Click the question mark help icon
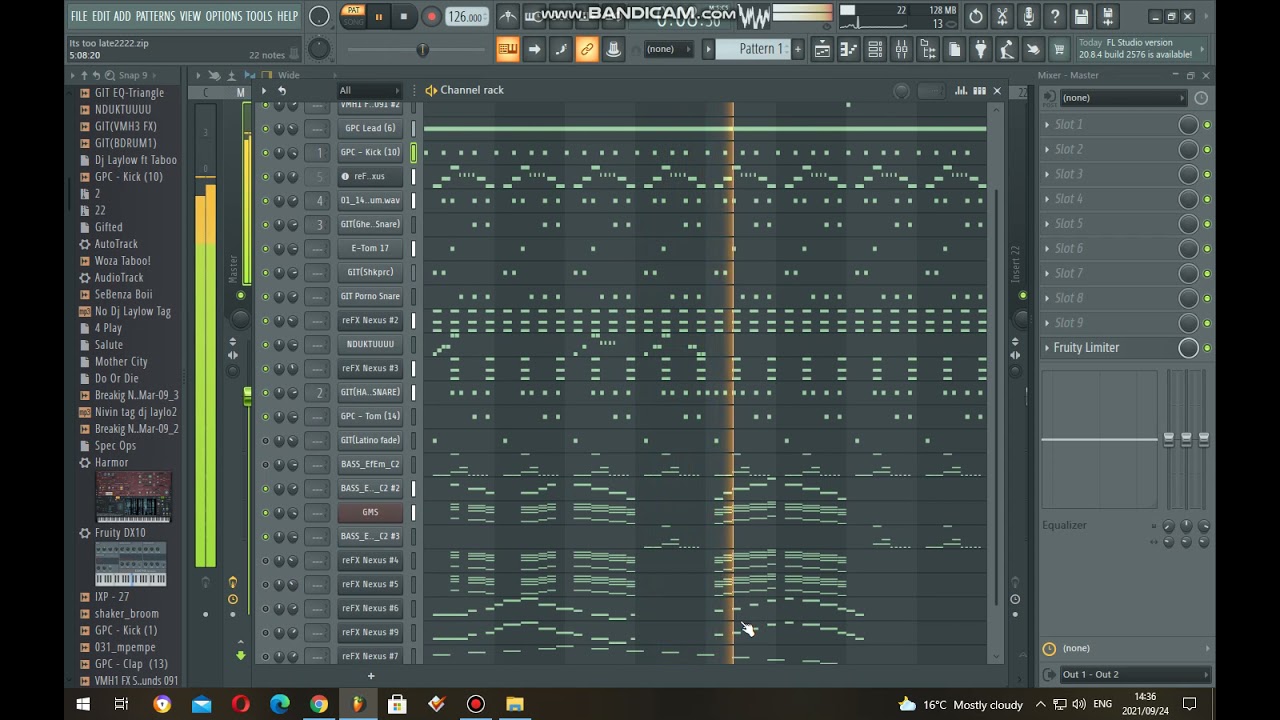Screen dimensions: 1280x720 point(1054,17)
